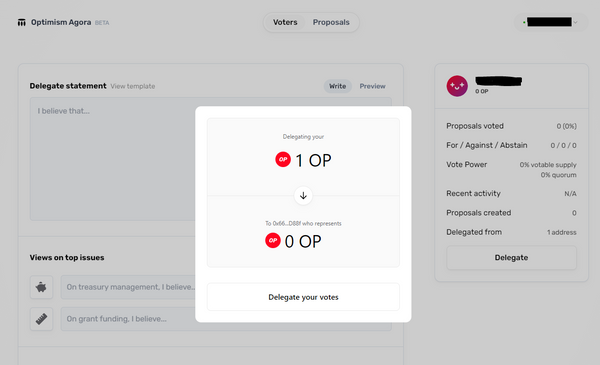Click the red OP token icon beside 0 OP
This screenshot has width=600, height=365.
tap(273, 241)
